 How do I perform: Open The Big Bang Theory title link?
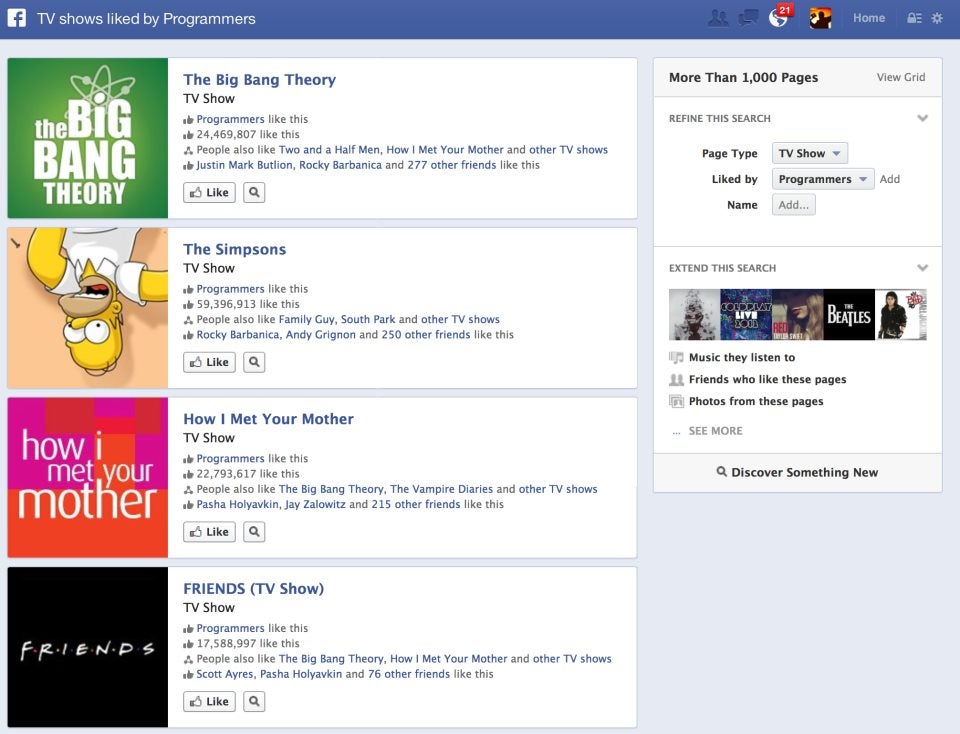pyautogui.click(x=260, y=80)
